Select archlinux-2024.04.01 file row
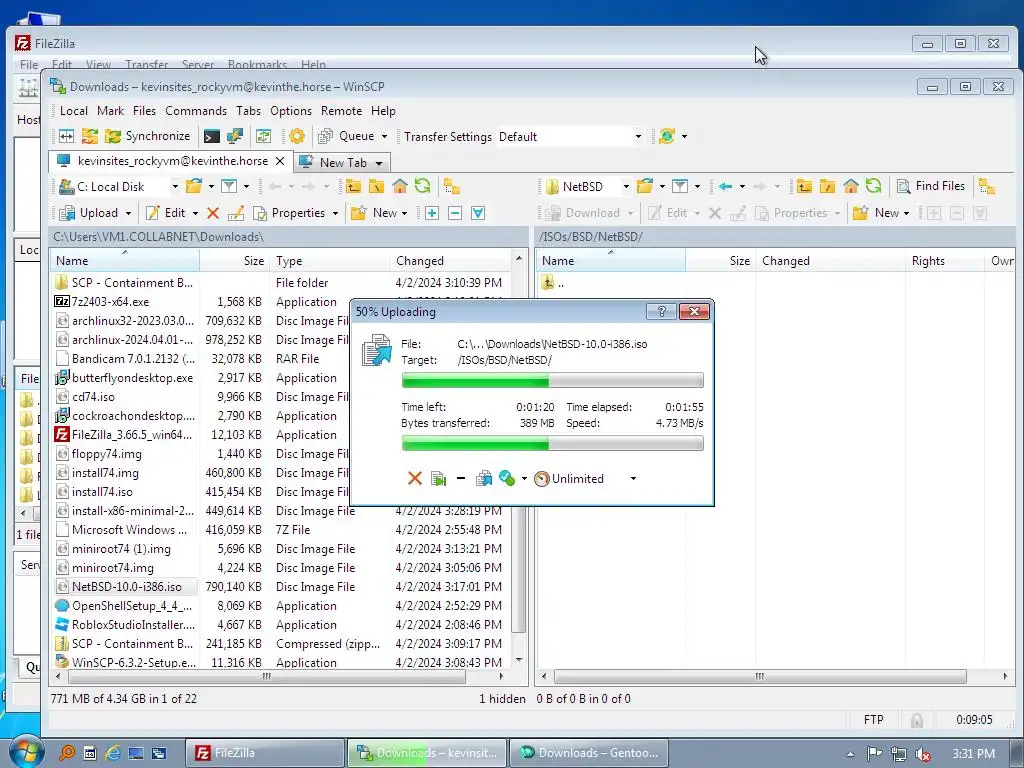This screenshot has width=1024, height=768. point(202,340)
